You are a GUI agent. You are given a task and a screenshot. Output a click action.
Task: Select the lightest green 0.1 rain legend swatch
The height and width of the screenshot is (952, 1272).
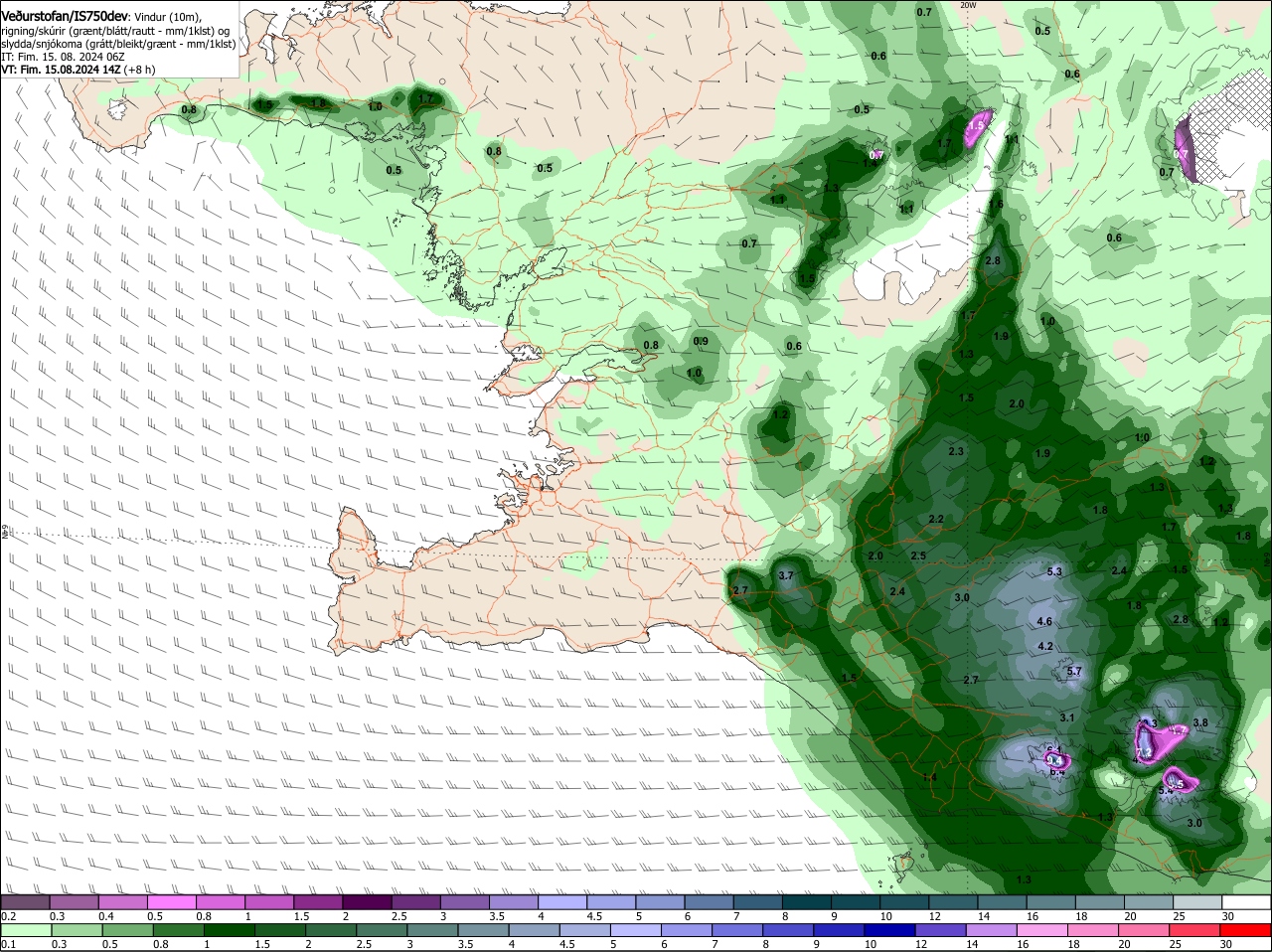(x=26, y=930)
